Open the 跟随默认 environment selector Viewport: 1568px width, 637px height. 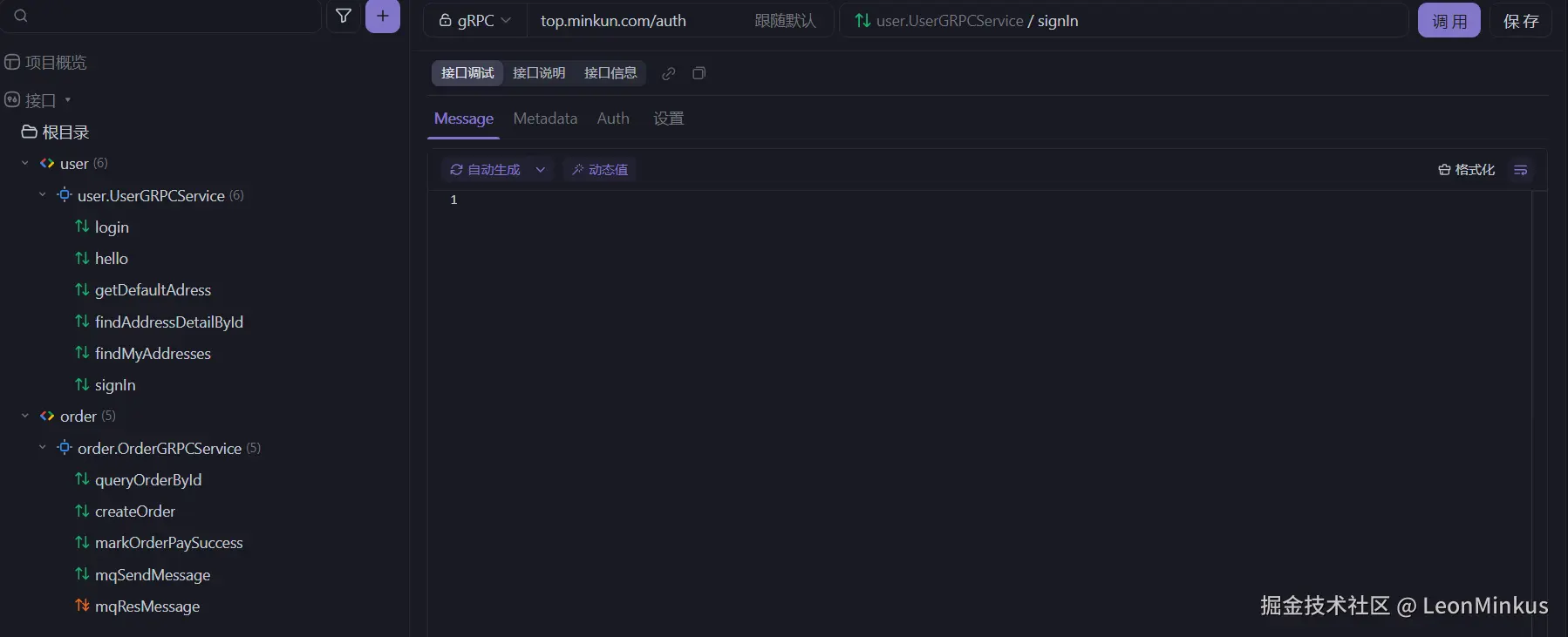point(785,20)
